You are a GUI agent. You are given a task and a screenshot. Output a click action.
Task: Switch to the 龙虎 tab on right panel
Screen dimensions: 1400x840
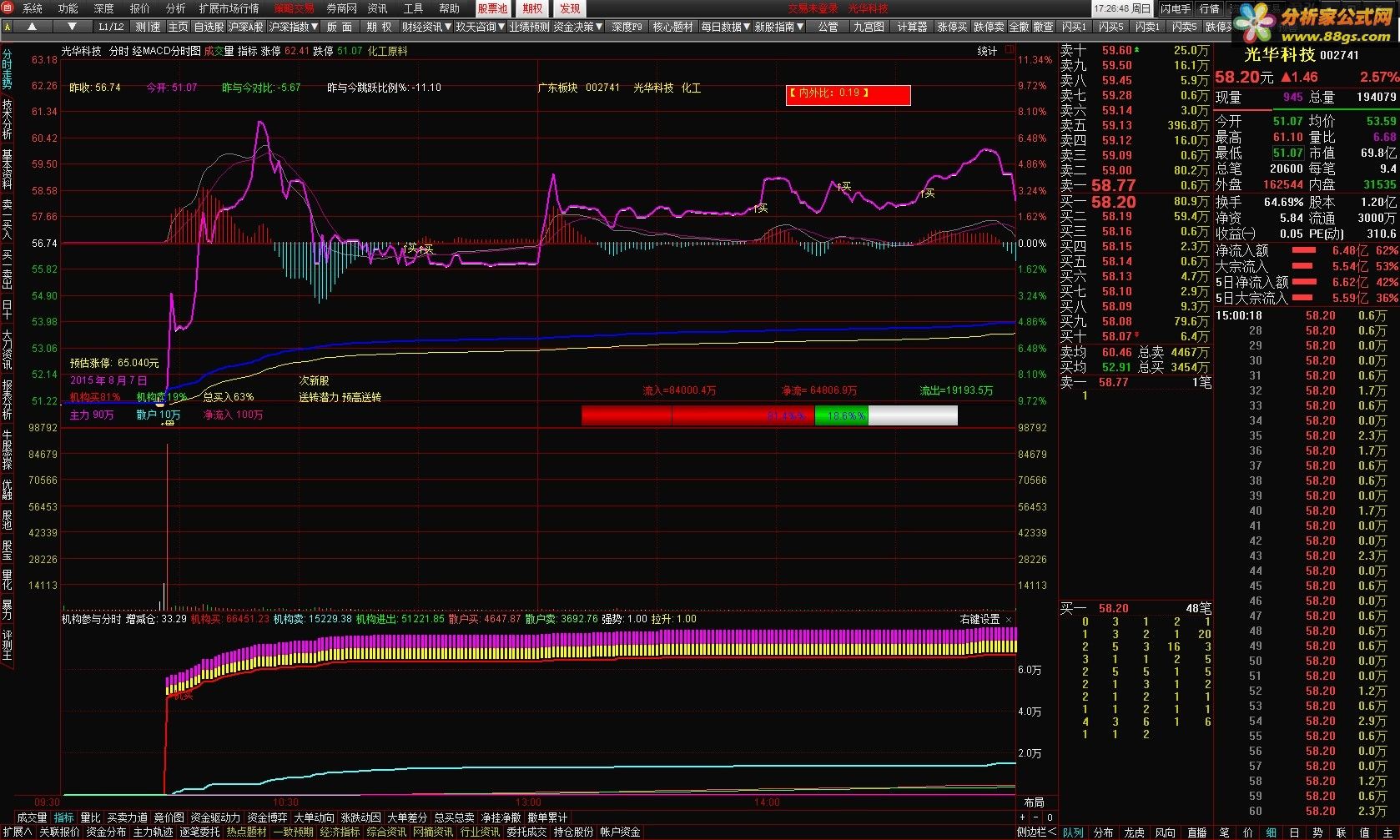click(1134, 832)
